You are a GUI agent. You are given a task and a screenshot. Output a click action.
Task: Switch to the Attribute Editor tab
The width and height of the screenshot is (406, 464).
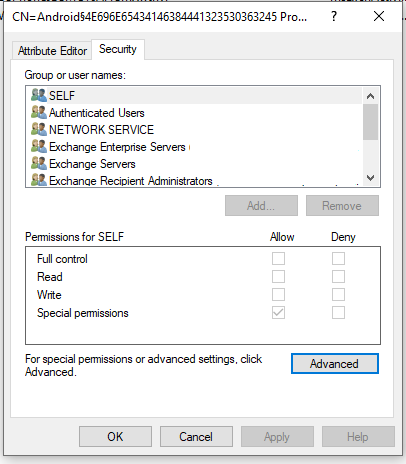(x=52, y=51)
